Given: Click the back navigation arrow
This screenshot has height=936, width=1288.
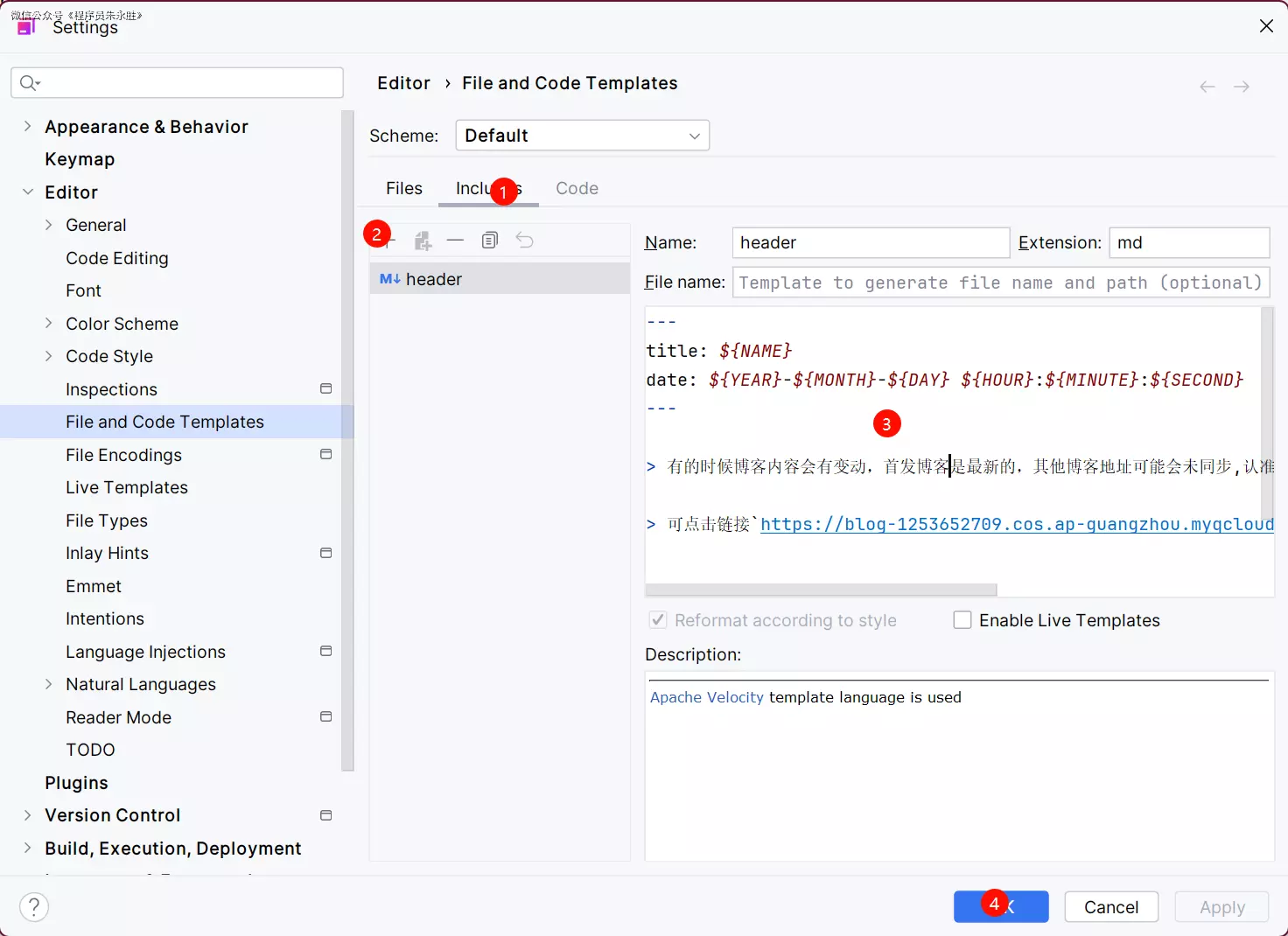Looking at the screenshot, I should point(1207,87).
